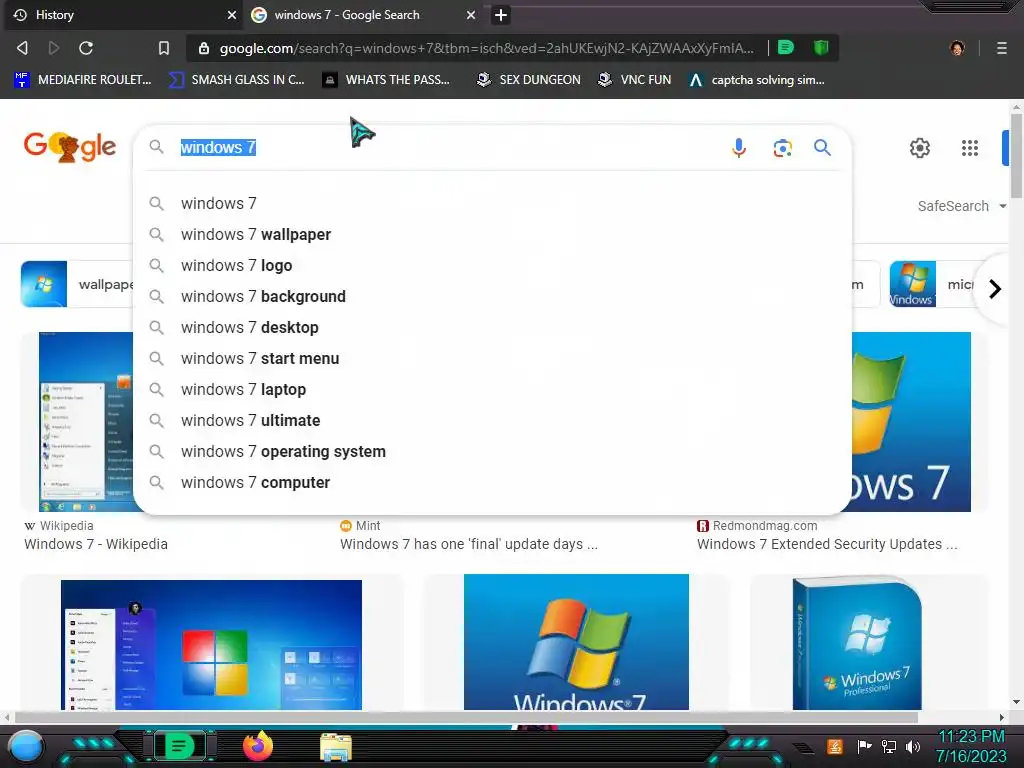Image resolution: width=1024 pixels, height=768 pixels.
Task: Choose suggestion 'windows 7 operating system'
Action: (492, 452)
